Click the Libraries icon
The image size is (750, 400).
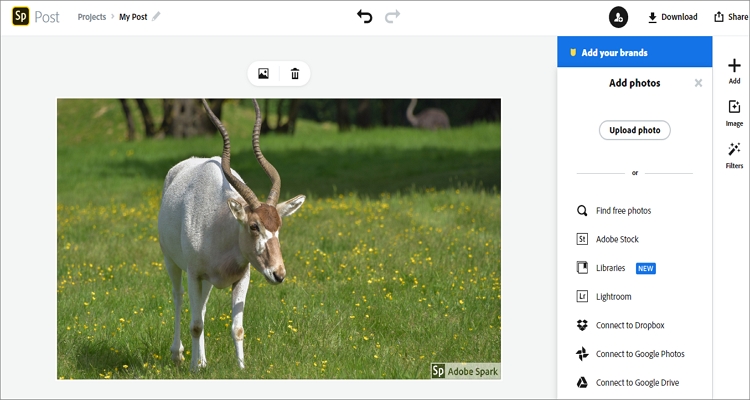(x=582, y=268)
